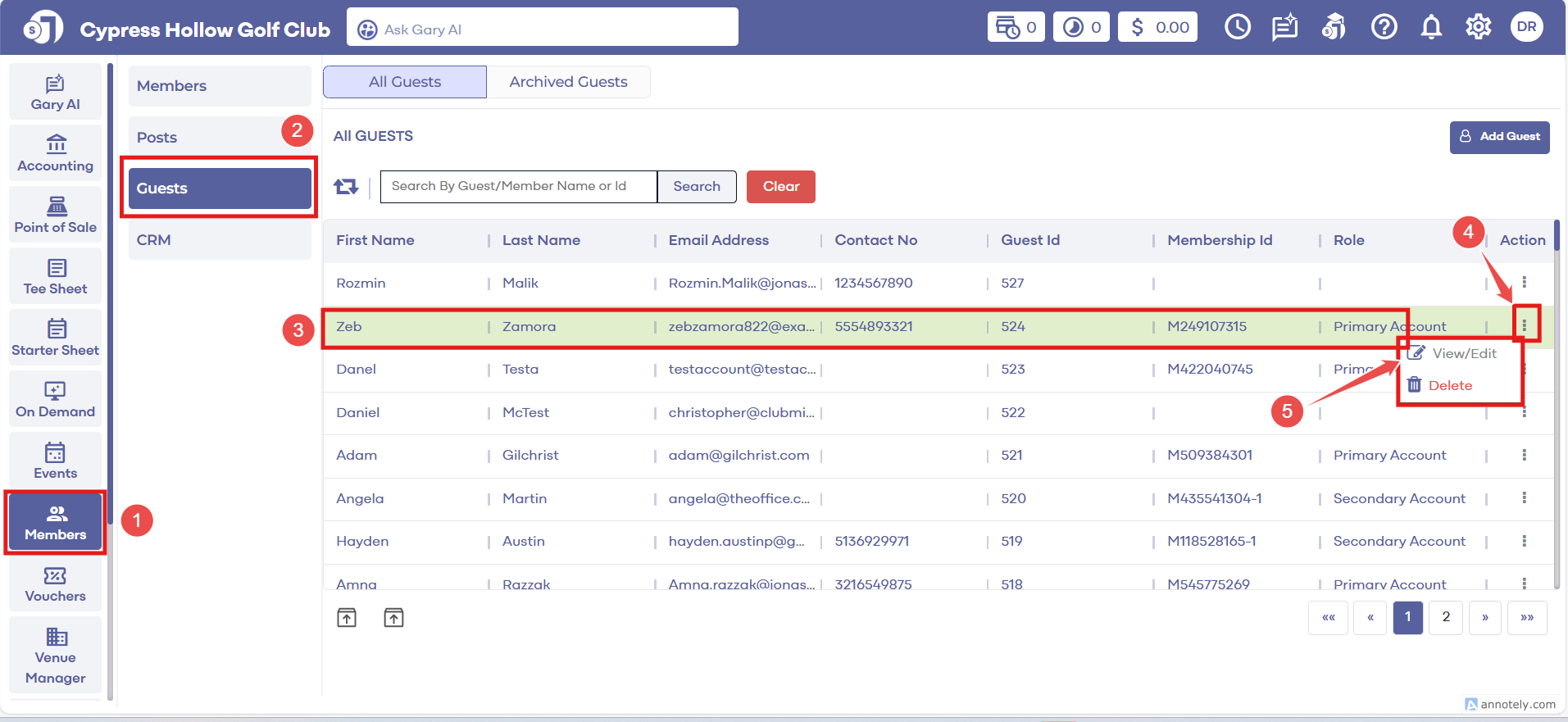Open settings gear in header
Screen dimensions: 1568x722
(1478, 28)
